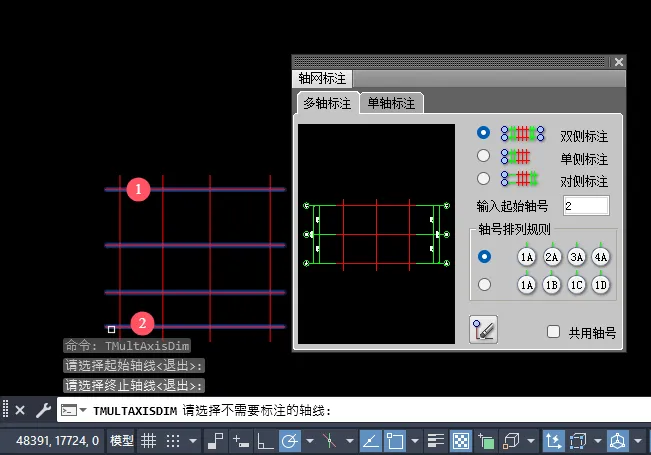Open polar tracking angle dropdown arrow
Viewport: 651px width, 455px height.
coord(310,440)
